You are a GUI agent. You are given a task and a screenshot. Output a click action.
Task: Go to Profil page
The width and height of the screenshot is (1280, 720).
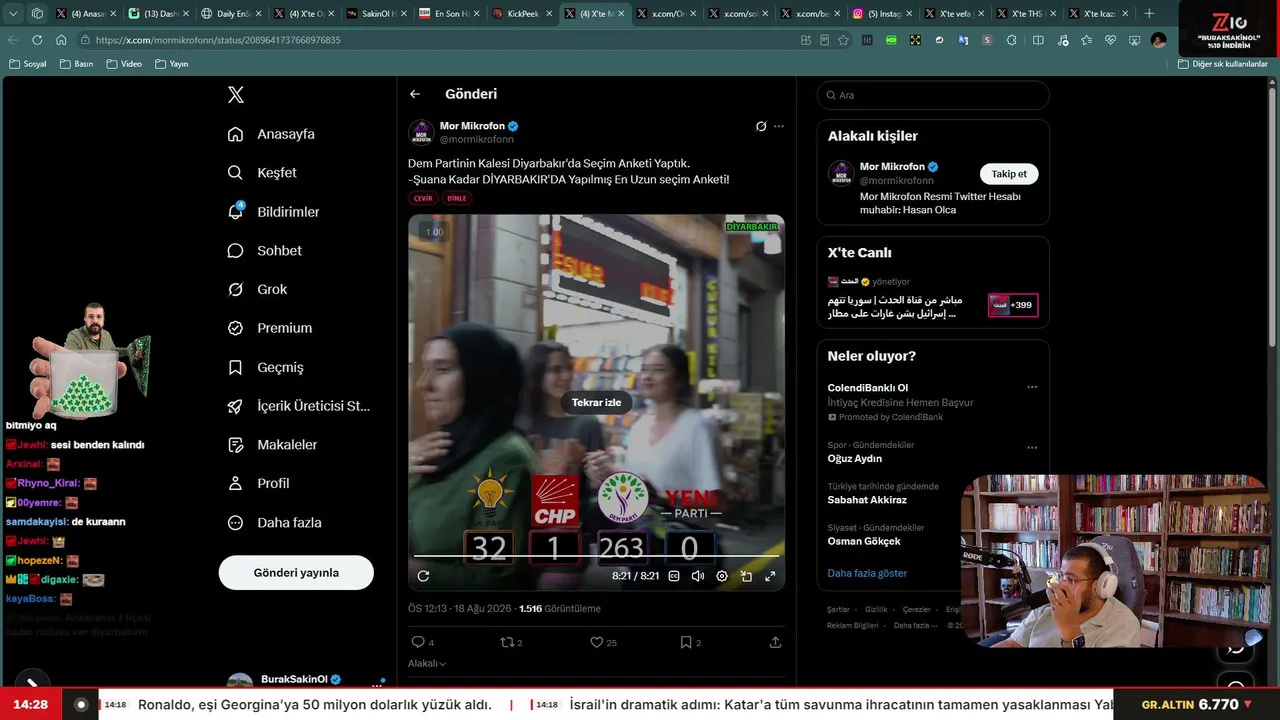(x=258, y=484)
